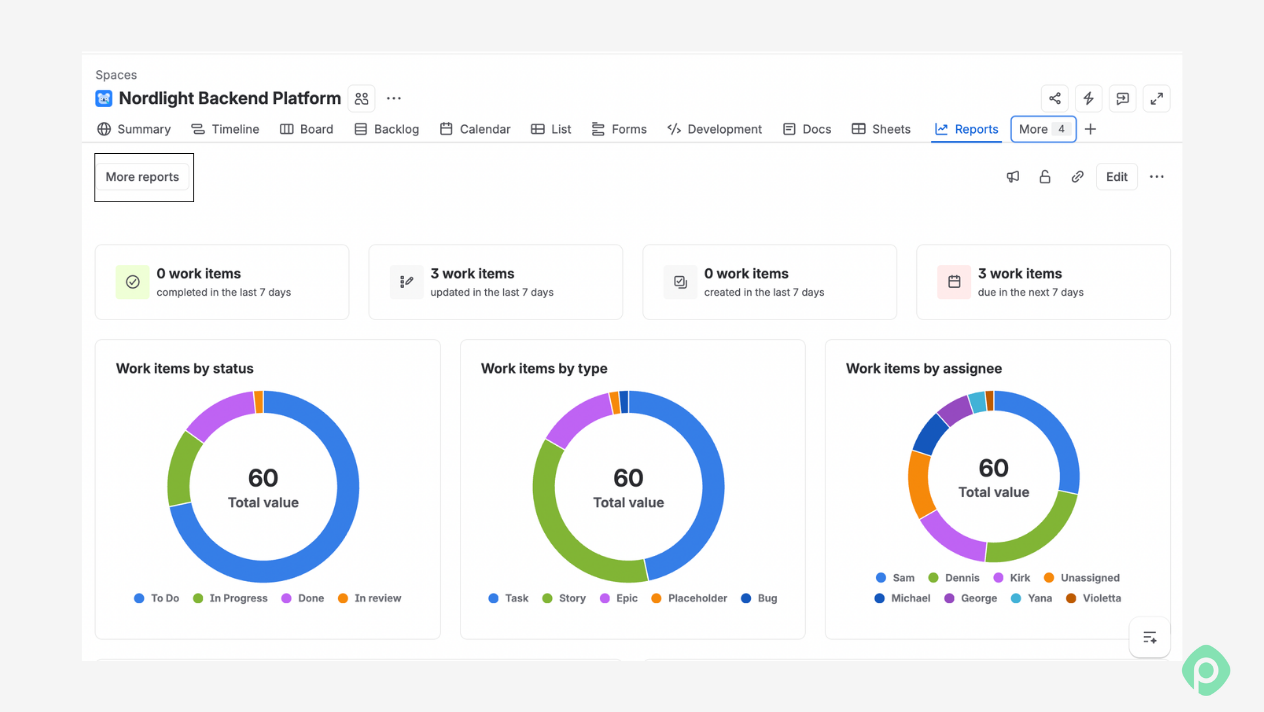Switch to the Timeline tab
The image size is (1264, 712).
point(225,129)
